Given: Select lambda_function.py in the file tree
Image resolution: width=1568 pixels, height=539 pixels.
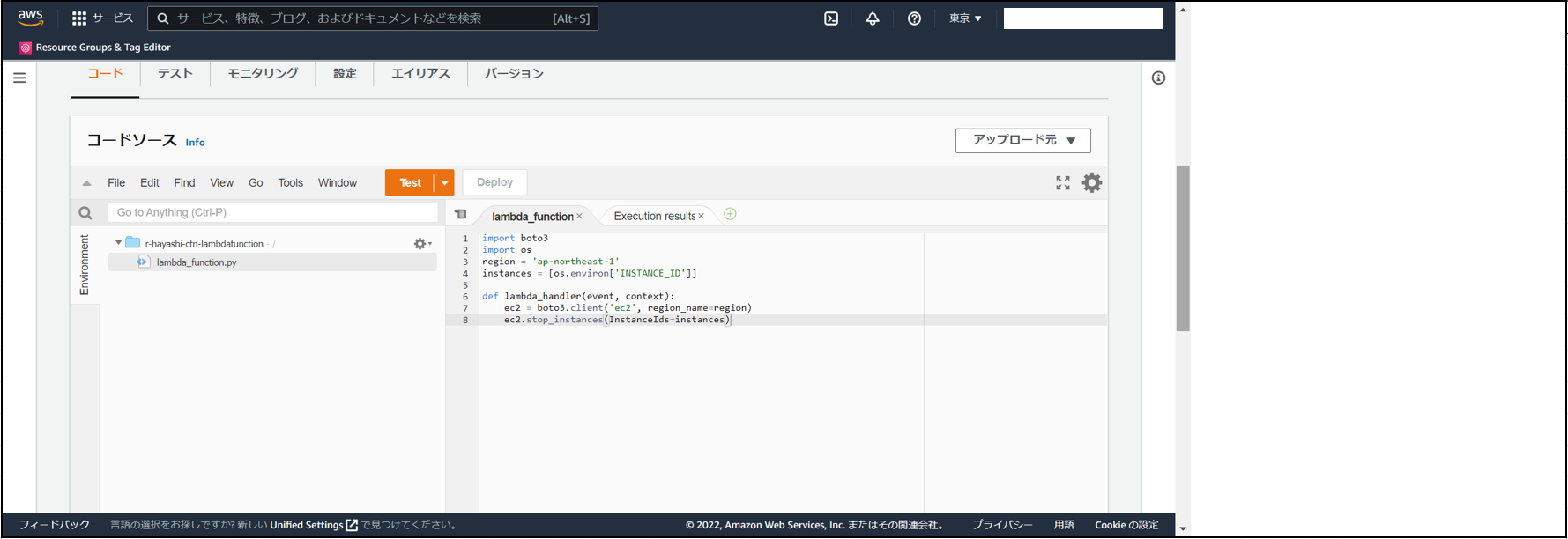Looking at the screenshot, I should [x=272, y=262].
